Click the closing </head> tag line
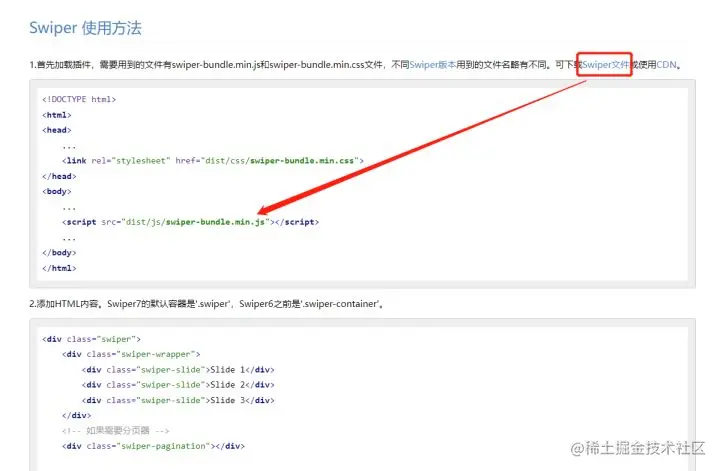 coord(59,176)
